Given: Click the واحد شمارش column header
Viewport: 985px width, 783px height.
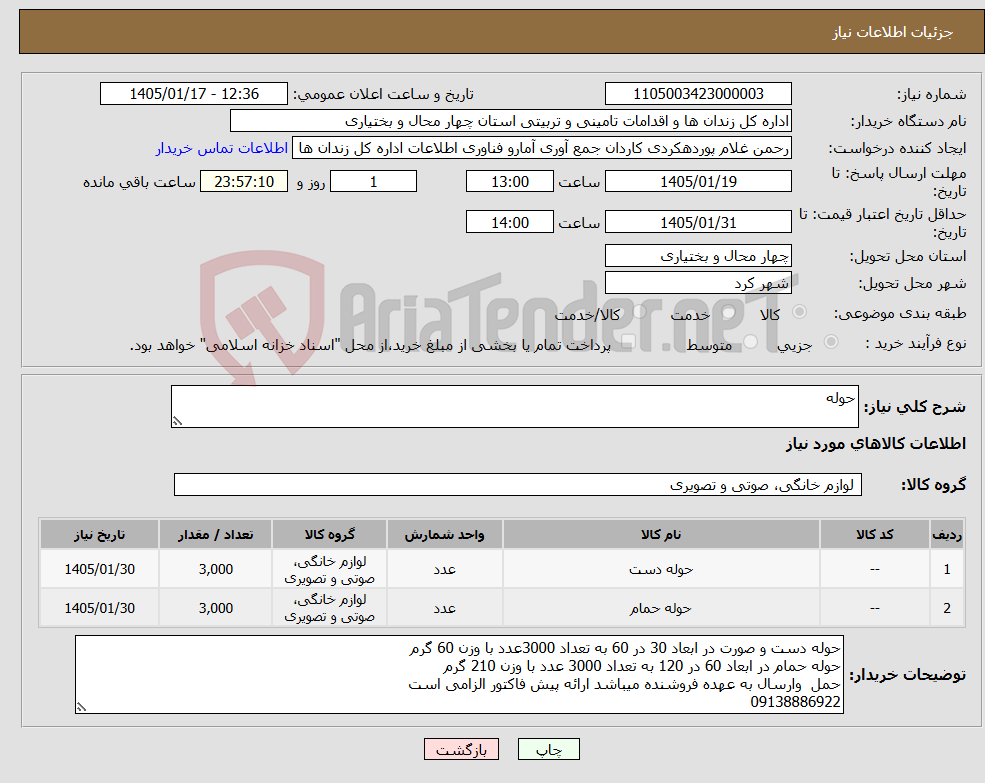Looking at the screenshot, I should click(x=444, y=534).
